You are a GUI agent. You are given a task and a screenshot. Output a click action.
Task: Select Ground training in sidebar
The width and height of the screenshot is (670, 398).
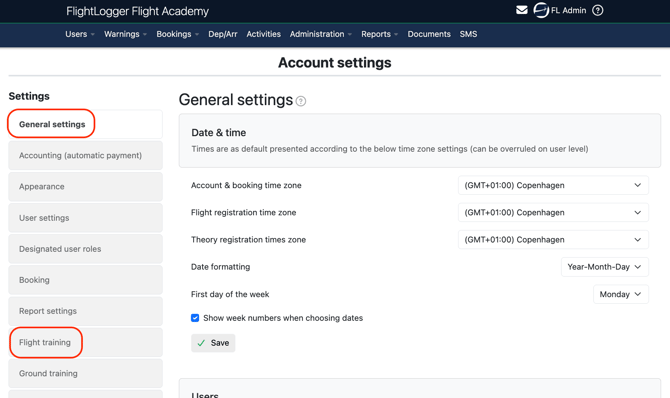(85, 373)
